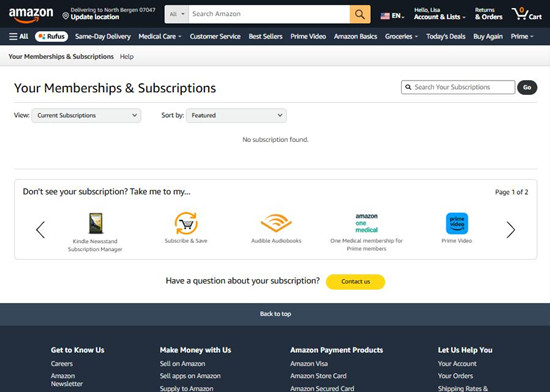Open Sell on Amazon footer link
The height and width of the screenshot is (392, 550).
[x=182, y=364]
